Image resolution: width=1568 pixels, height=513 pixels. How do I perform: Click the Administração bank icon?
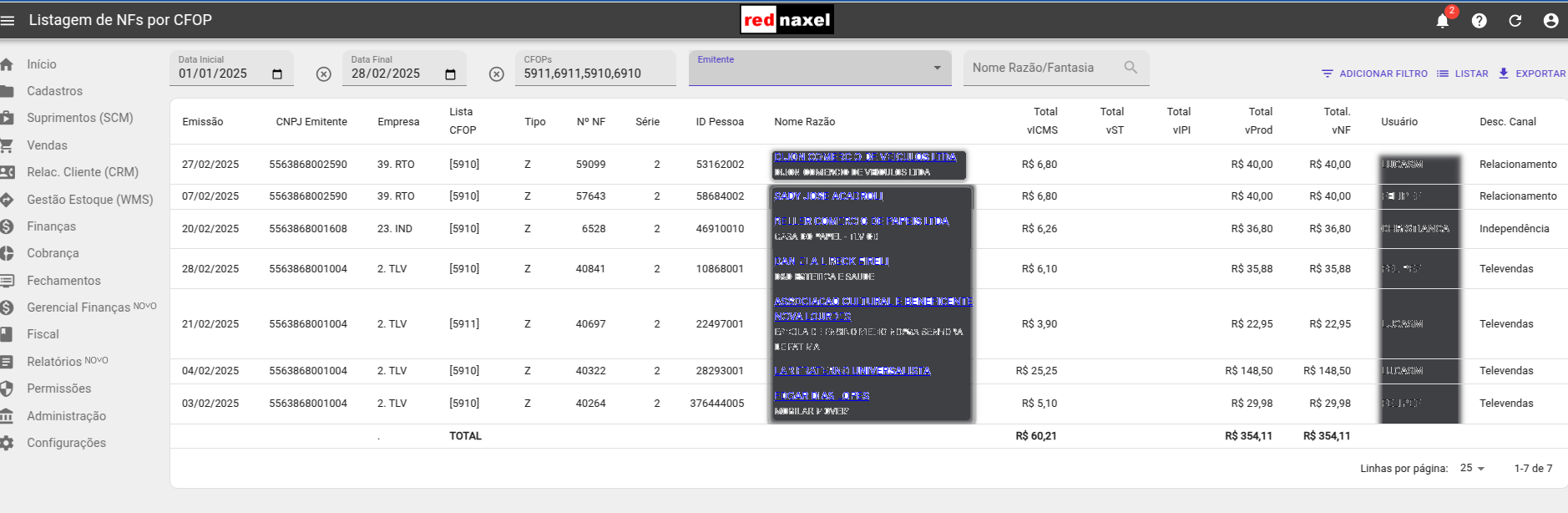coord(7,416)
